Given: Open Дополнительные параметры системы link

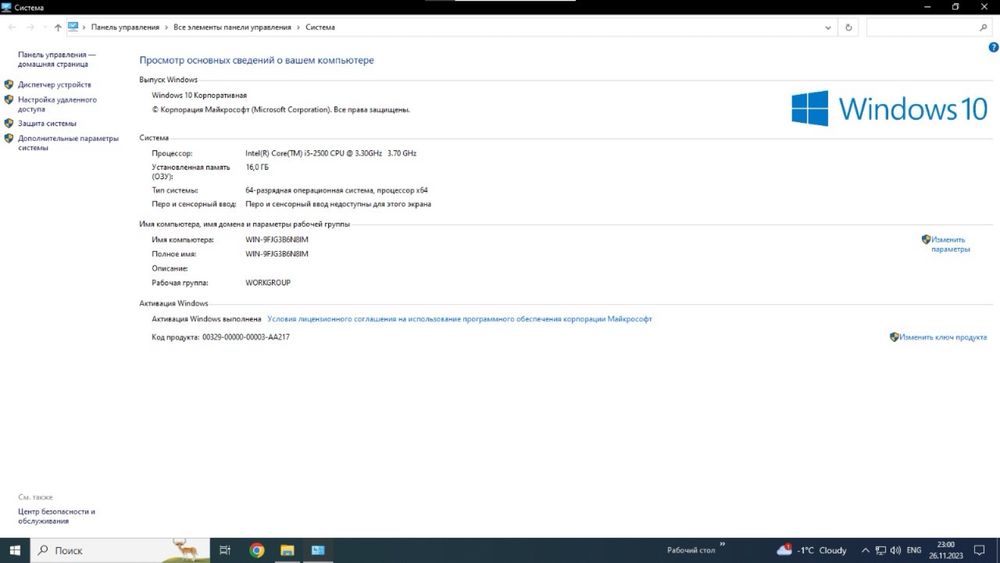Looking at the screenshot, I should 68,143.
